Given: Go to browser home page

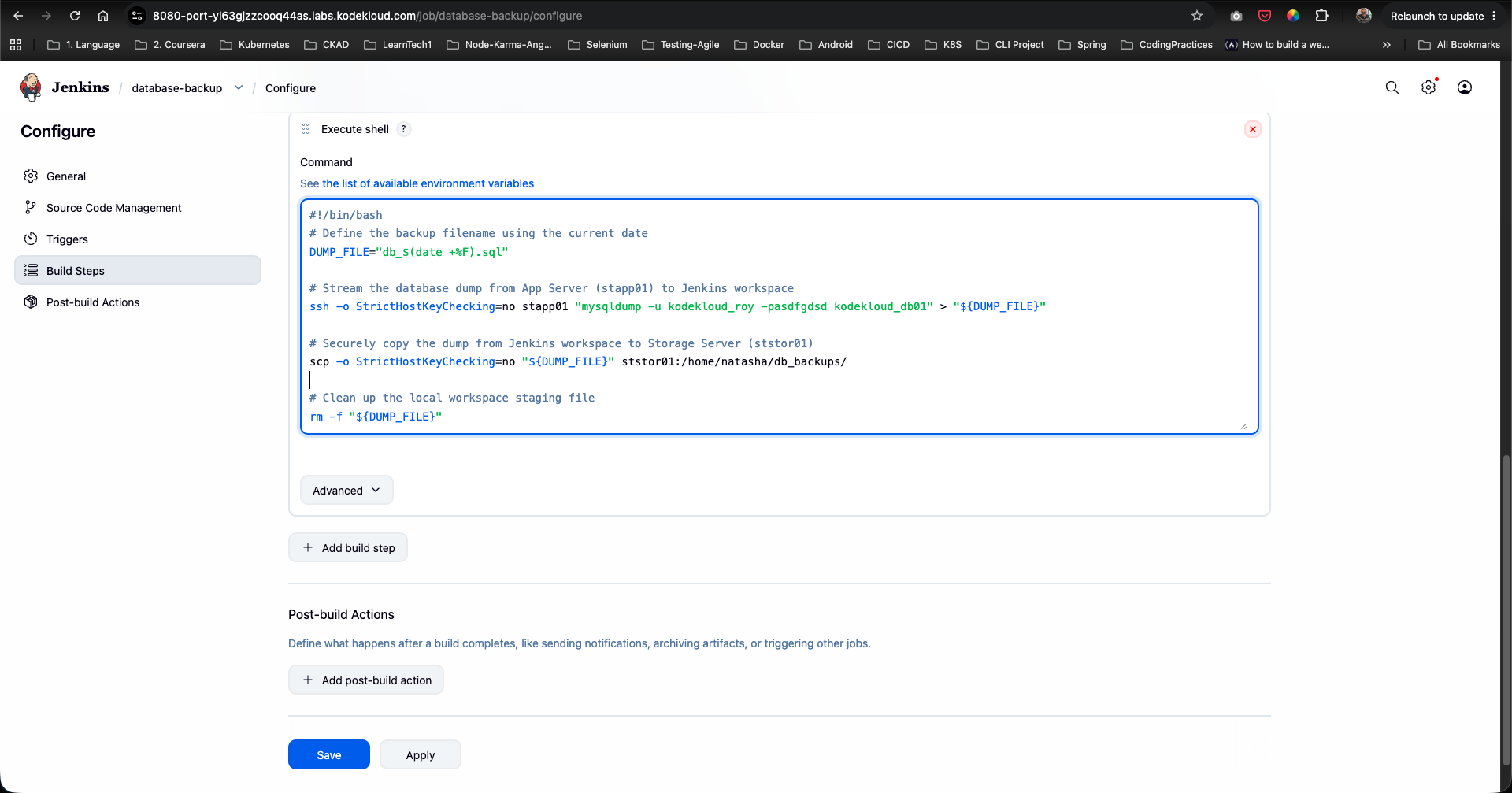Looking at the screenshot, I should coord(103,16).
